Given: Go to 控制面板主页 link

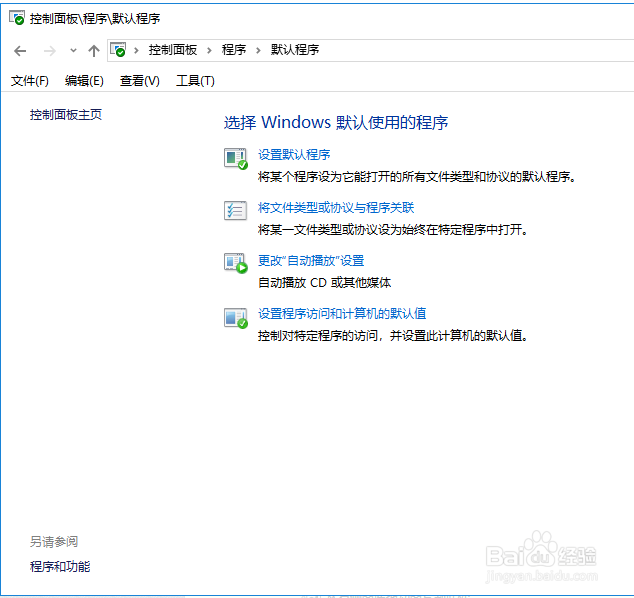Looking at the screenshot, I should [x=66, y=115].
